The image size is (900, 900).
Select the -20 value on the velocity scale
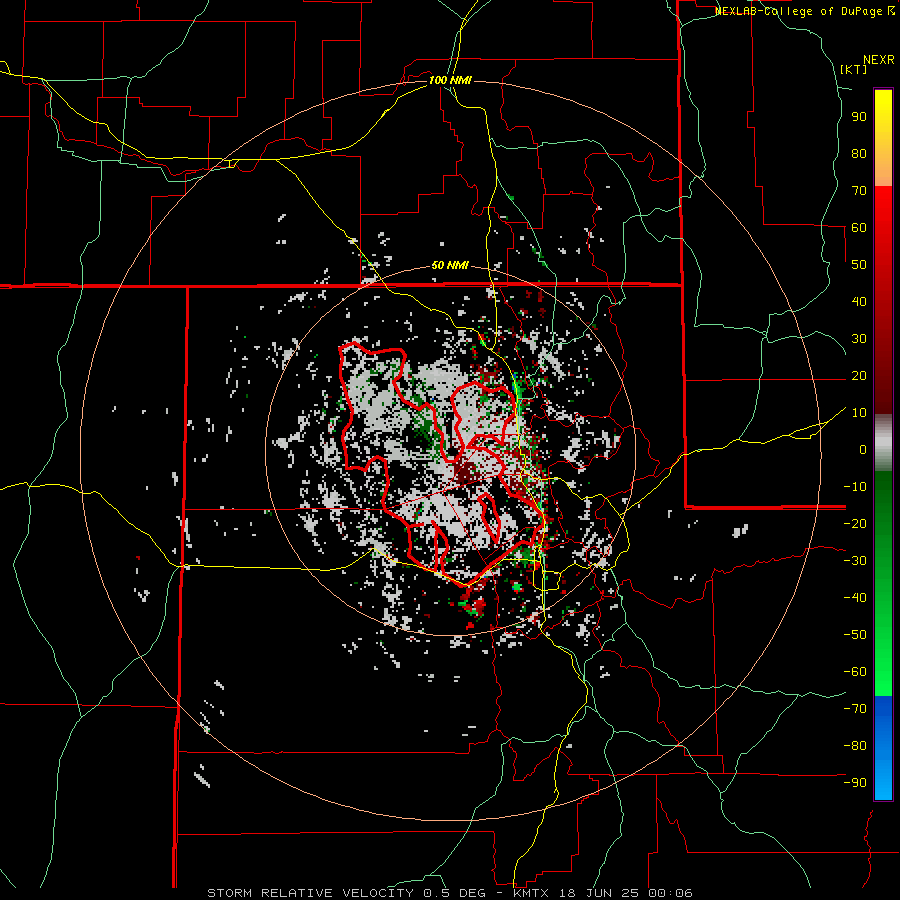tap(855, 523)
